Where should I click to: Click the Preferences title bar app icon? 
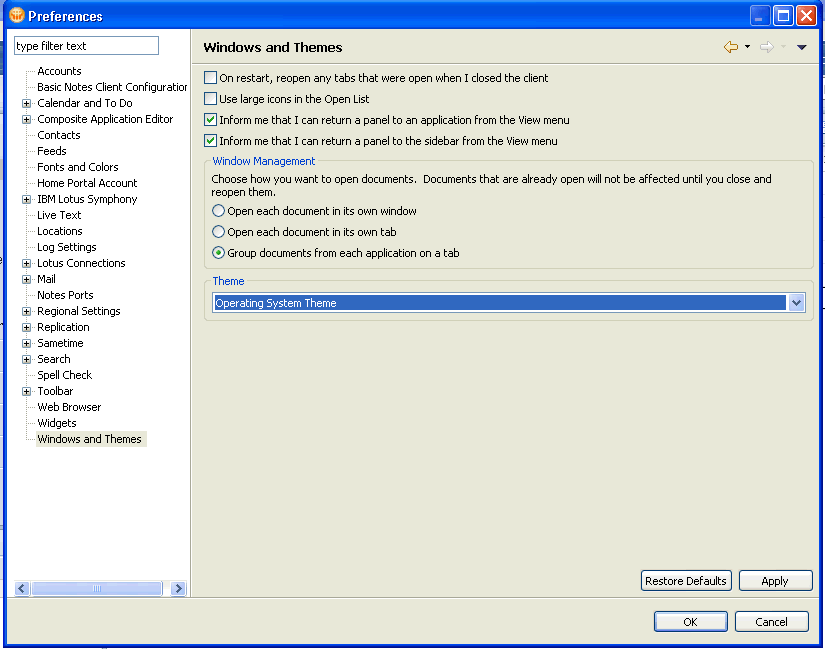click(x=17, y=15)
